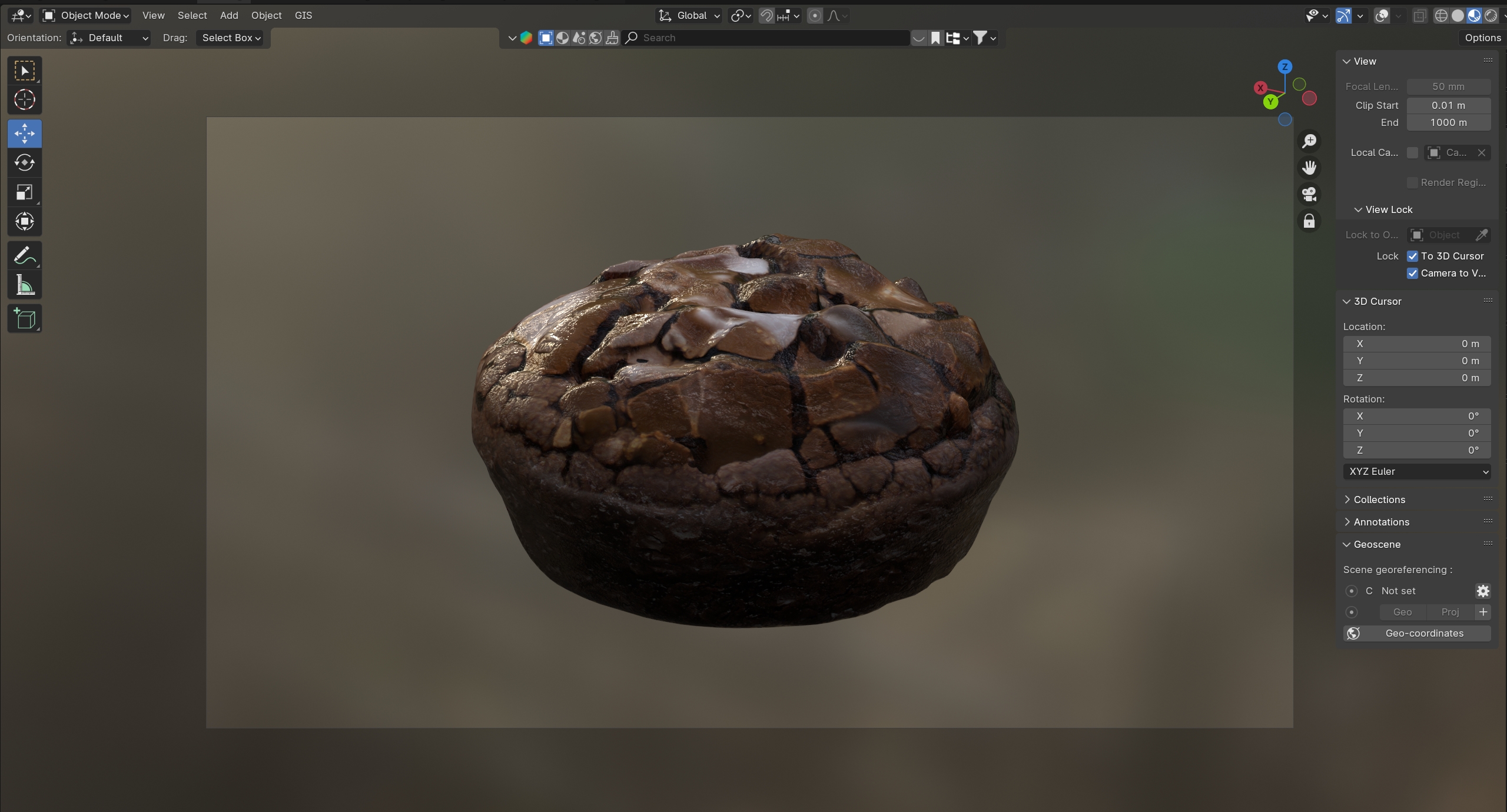Expand the Collections panel
Screen dimensions: 1507x812
tap(1379, 500)
